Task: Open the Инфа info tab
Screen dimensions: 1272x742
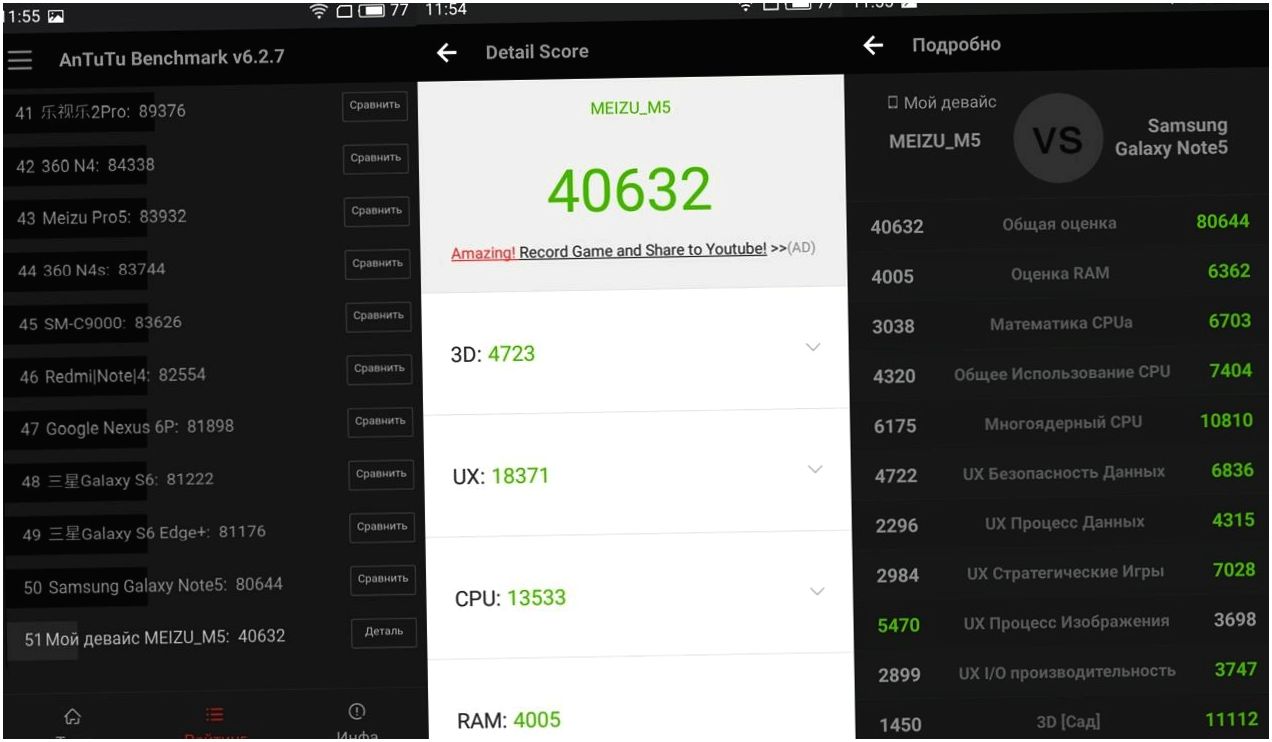Action: tap(356, 722)
